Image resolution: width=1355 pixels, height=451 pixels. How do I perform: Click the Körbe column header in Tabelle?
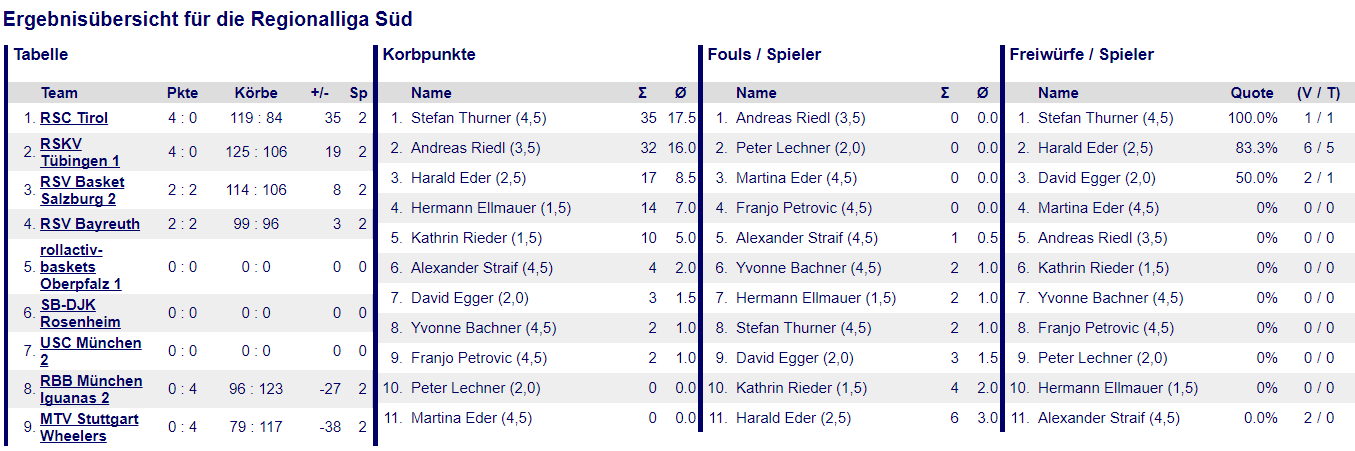256,93
